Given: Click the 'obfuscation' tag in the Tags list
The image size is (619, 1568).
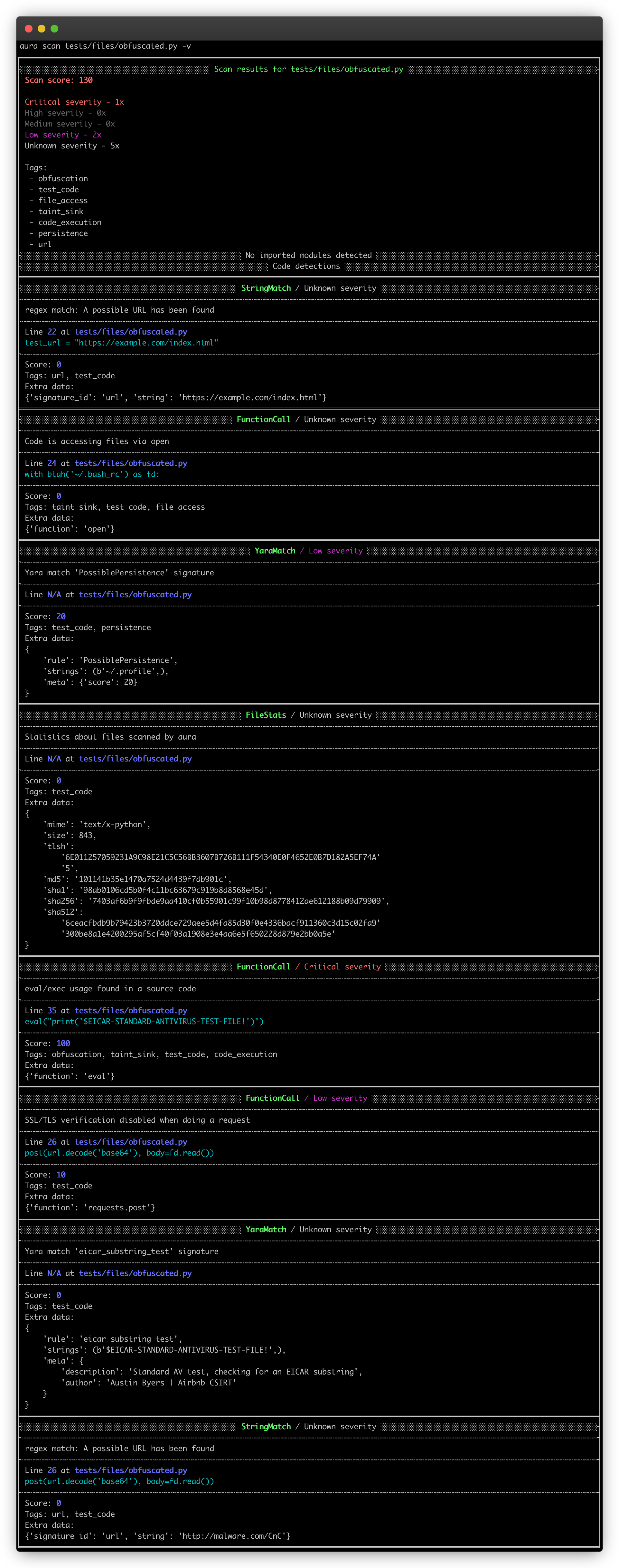Looking at the screenshot, I should tap(63, 179).
